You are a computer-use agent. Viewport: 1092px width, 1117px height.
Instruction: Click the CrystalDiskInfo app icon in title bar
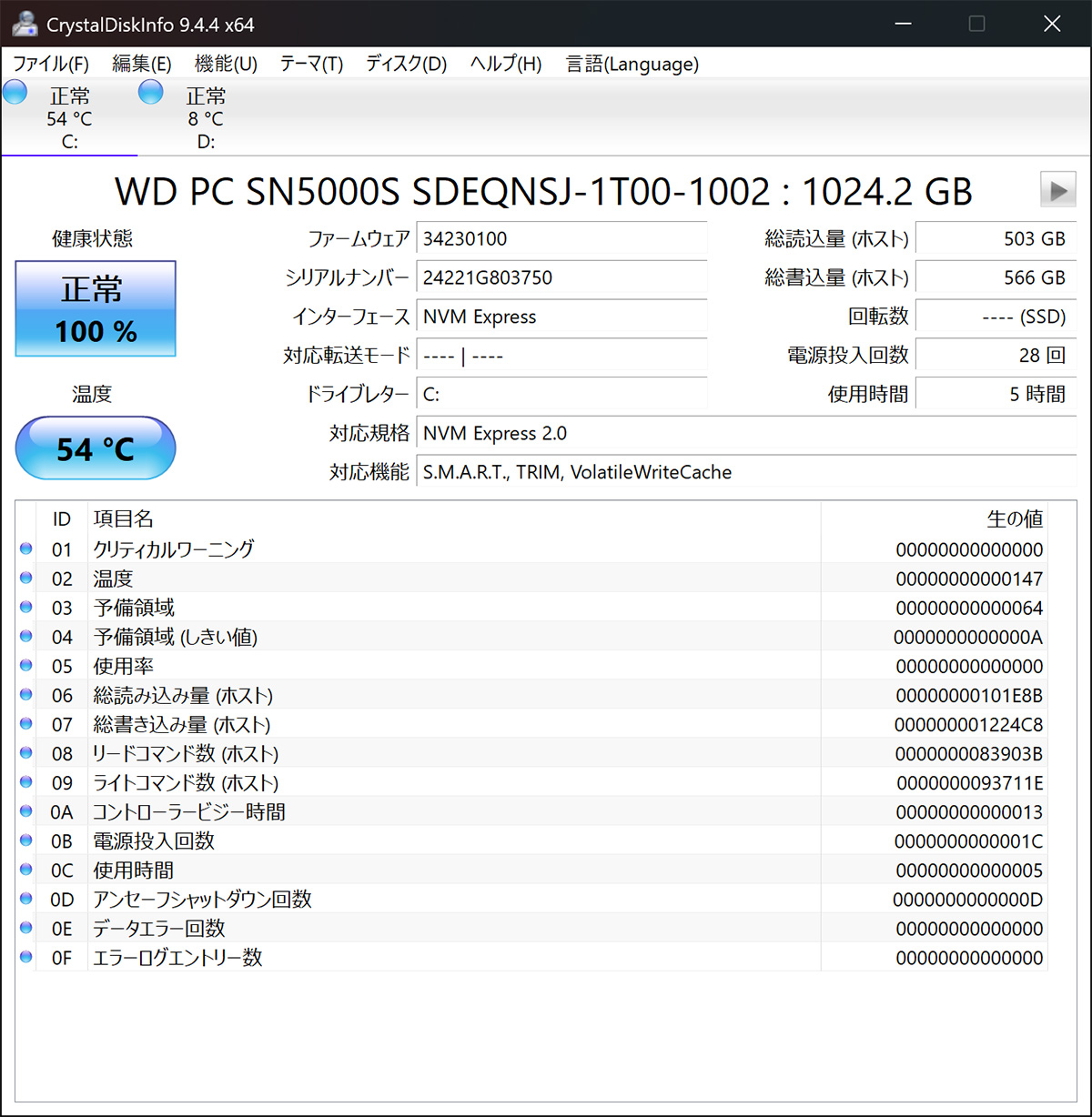(x=25, y=25)
